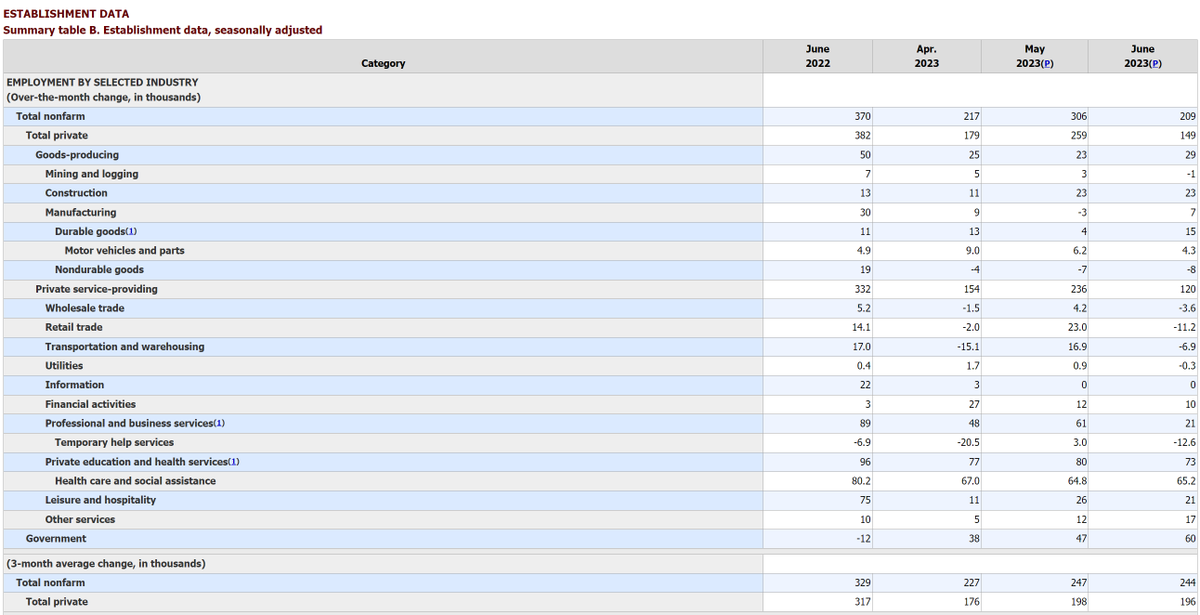The image size is (1200, 615).
Task: Click 3-month average Total nonfarm value 329
Action: coord(862,583)
